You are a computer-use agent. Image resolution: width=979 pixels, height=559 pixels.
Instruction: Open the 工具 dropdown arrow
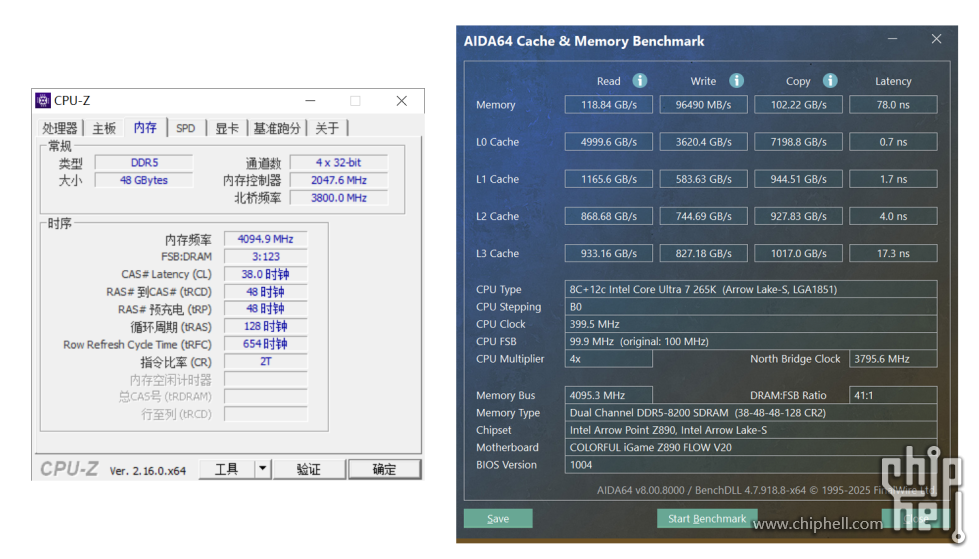[262, 469]
